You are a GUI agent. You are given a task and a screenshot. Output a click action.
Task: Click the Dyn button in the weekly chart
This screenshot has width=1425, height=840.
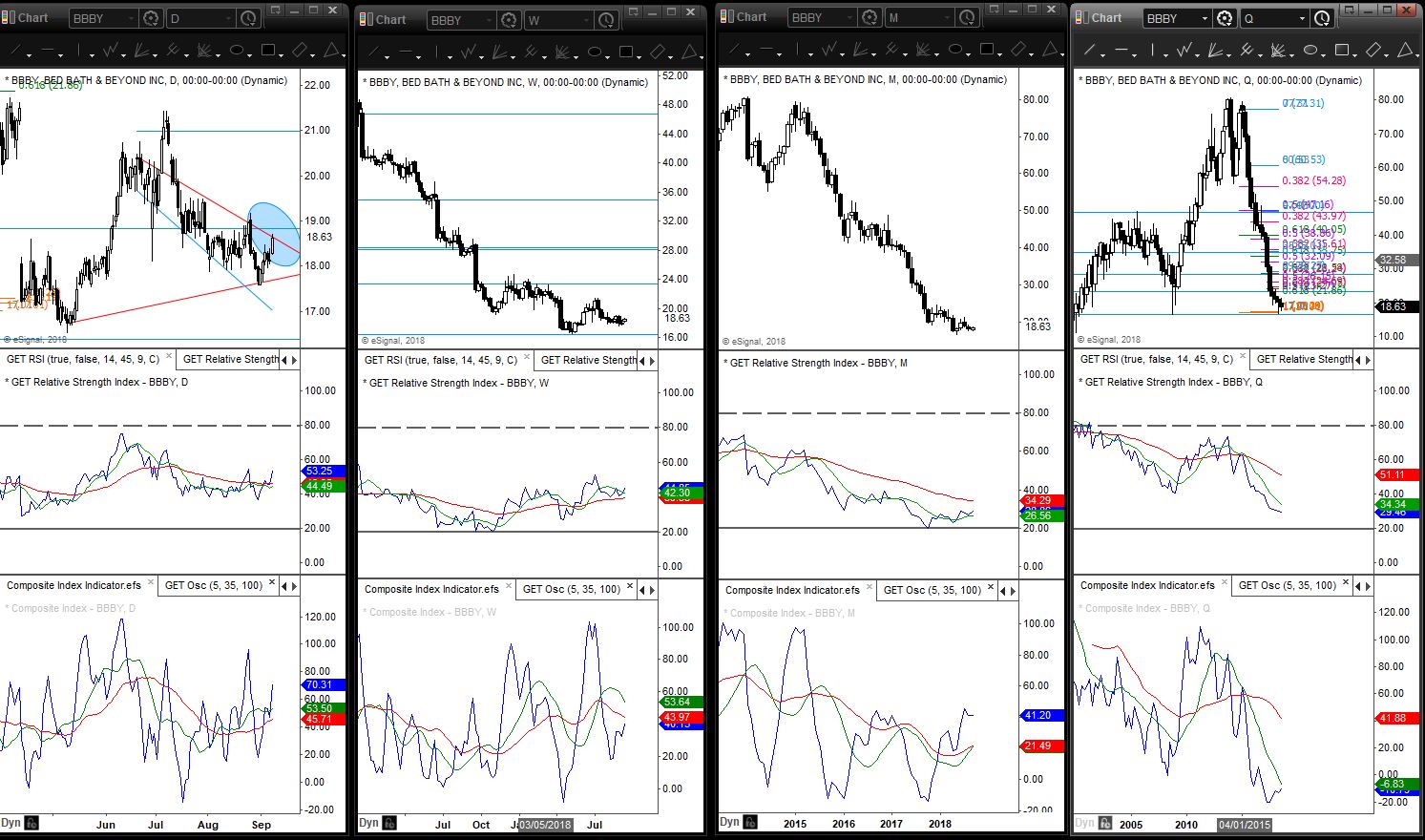[x=368, y=822]
